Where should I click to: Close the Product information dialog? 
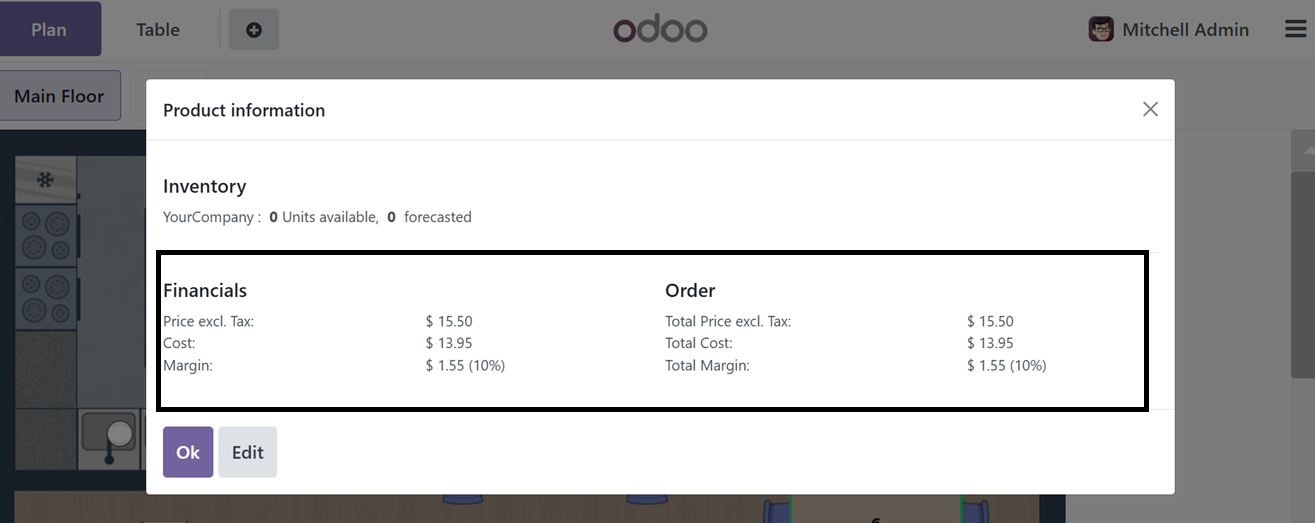(x=1150, y=109)
